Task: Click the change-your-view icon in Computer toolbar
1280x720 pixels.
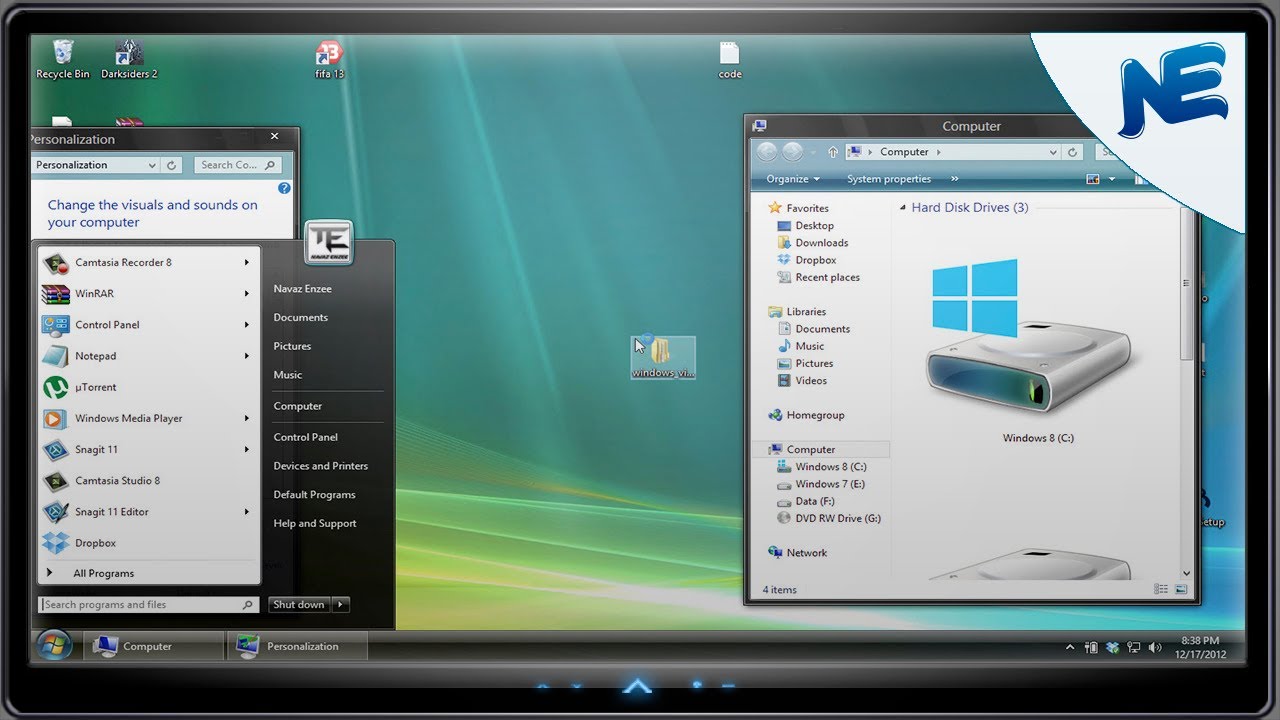Action: [1093, 179]
